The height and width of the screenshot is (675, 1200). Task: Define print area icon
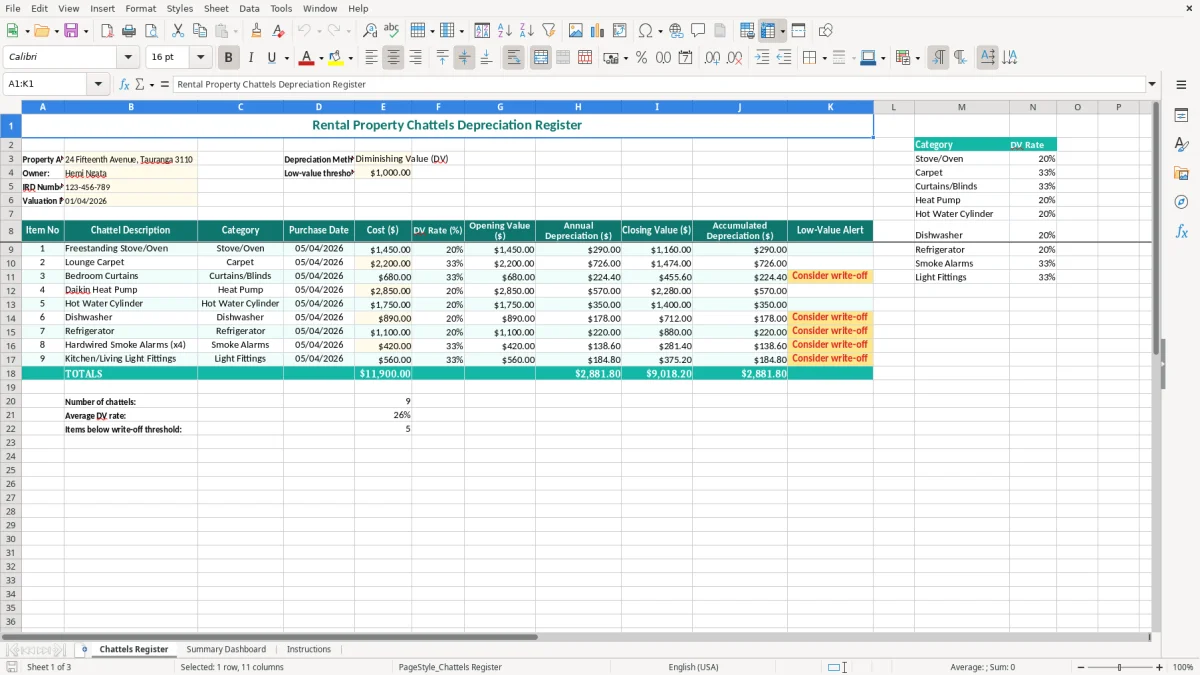pyautogui.click(x=747, y=31)
